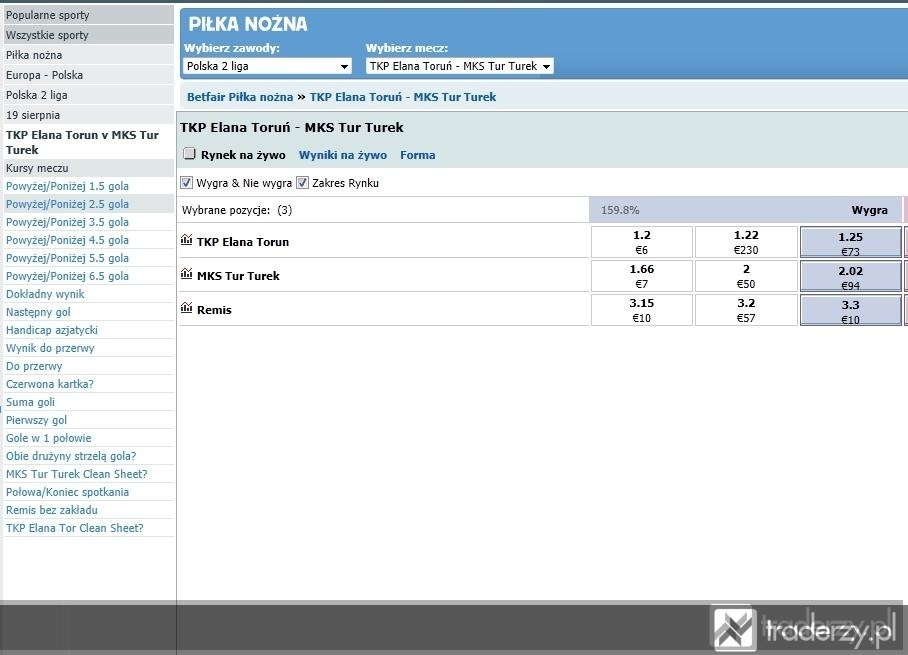Open Pierwszy gol market
Screen dimensions: 908x655
pos(36,420)
